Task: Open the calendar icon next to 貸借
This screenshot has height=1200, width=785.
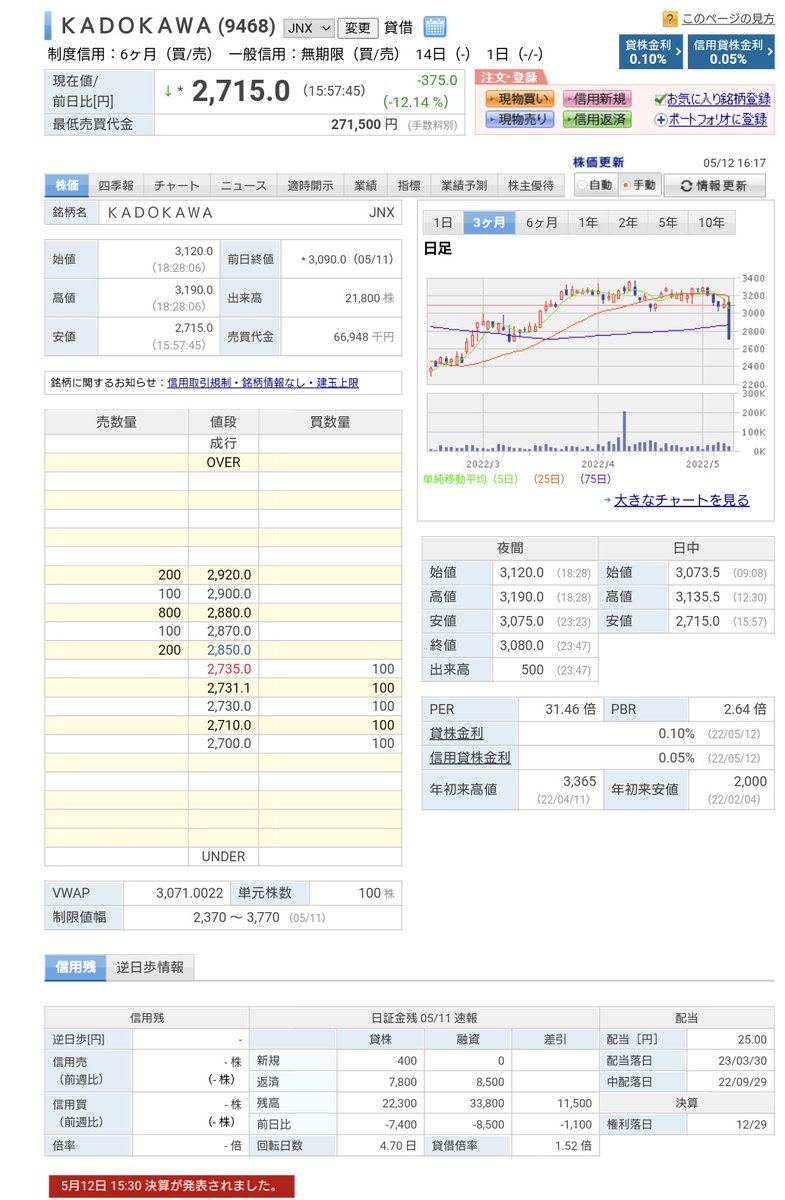Action: (435, 27)
